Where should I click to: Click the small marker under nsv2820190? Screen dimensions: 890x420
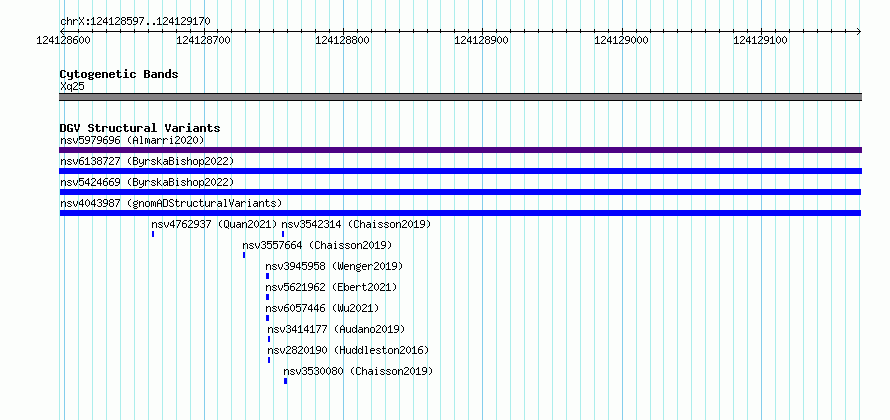[x=269, y=360]
